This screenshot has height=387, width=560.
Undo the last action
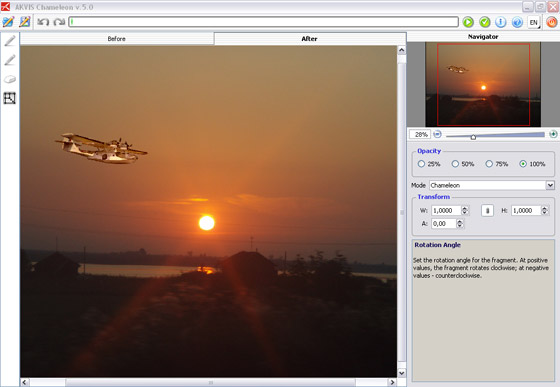point(43,22)
